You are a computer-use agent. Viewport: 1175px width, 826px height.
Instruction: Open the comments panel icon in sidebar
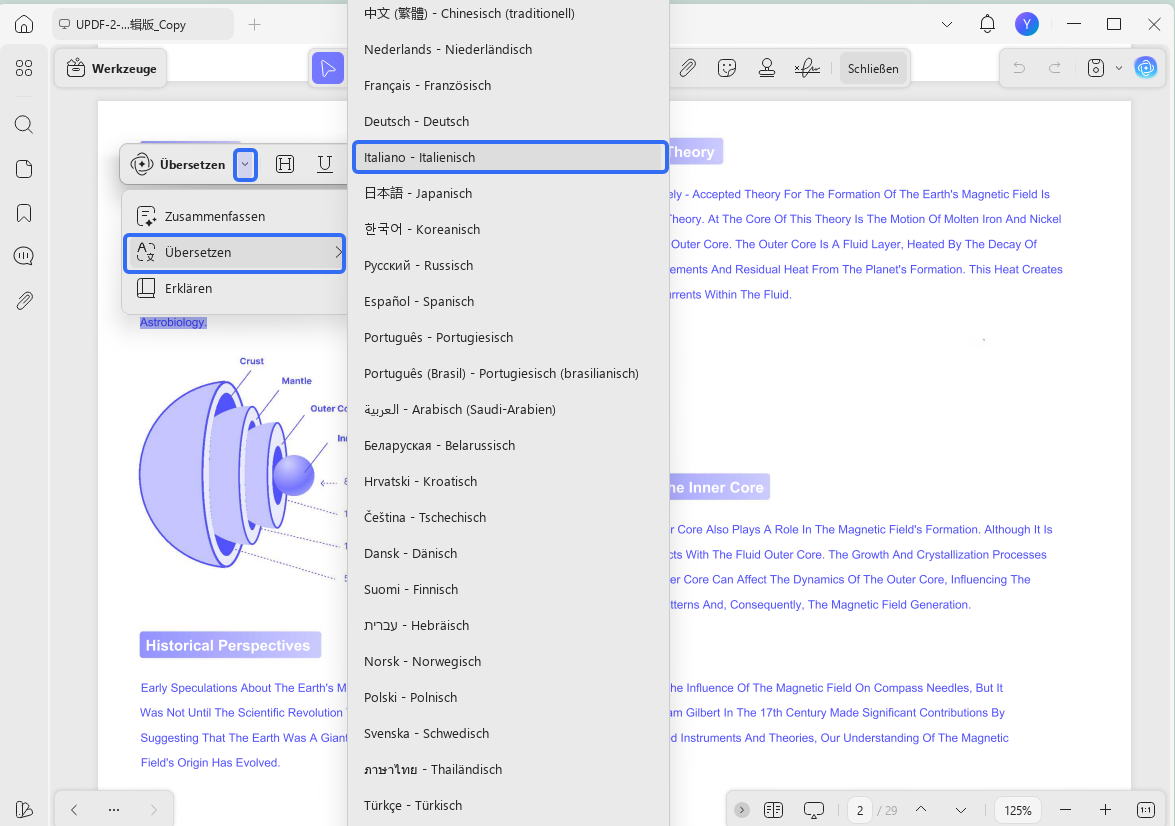tap(24, 256)
